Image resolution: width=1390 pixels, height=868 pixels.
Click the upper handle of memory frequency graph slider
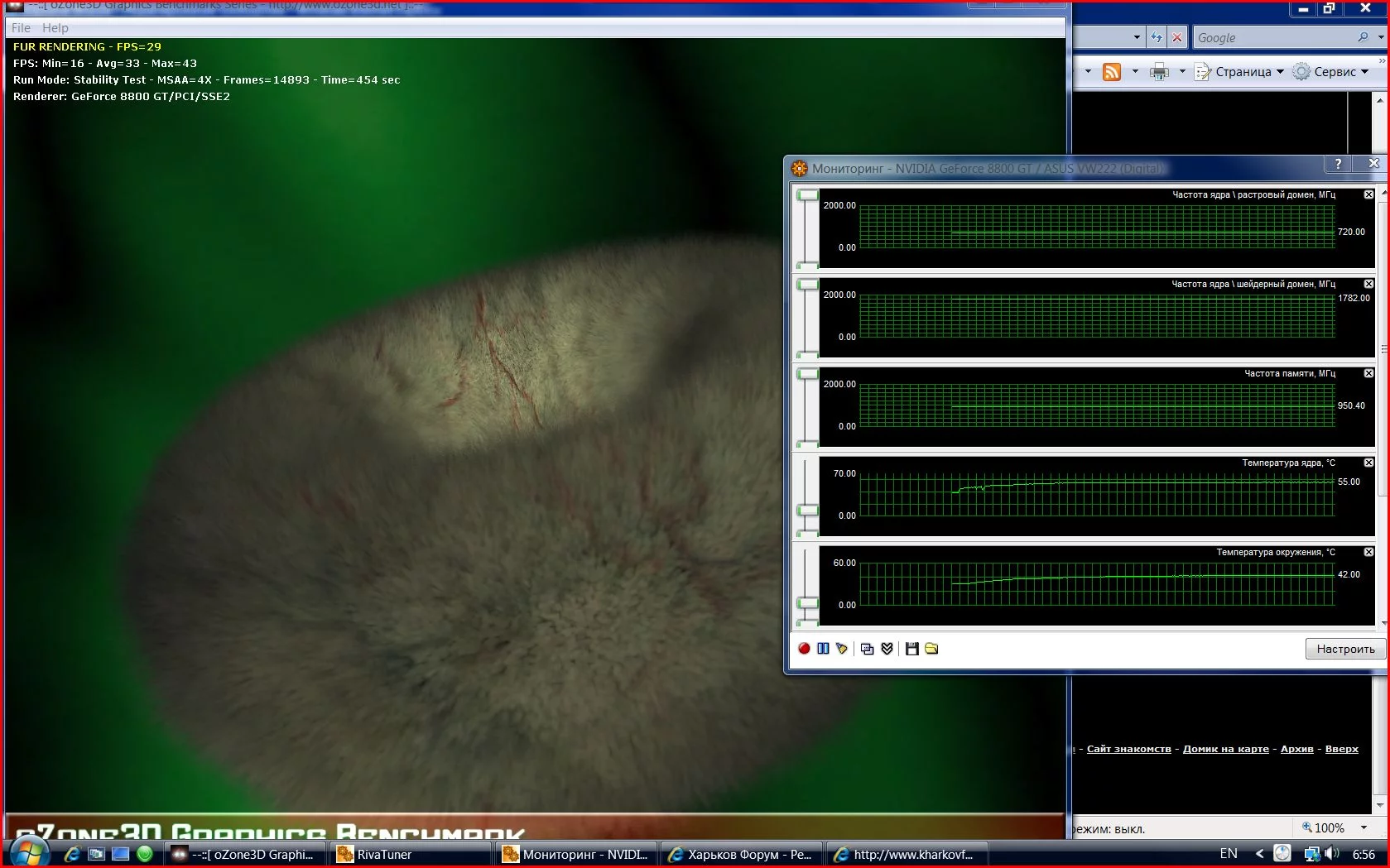click(x=807, y=374)
